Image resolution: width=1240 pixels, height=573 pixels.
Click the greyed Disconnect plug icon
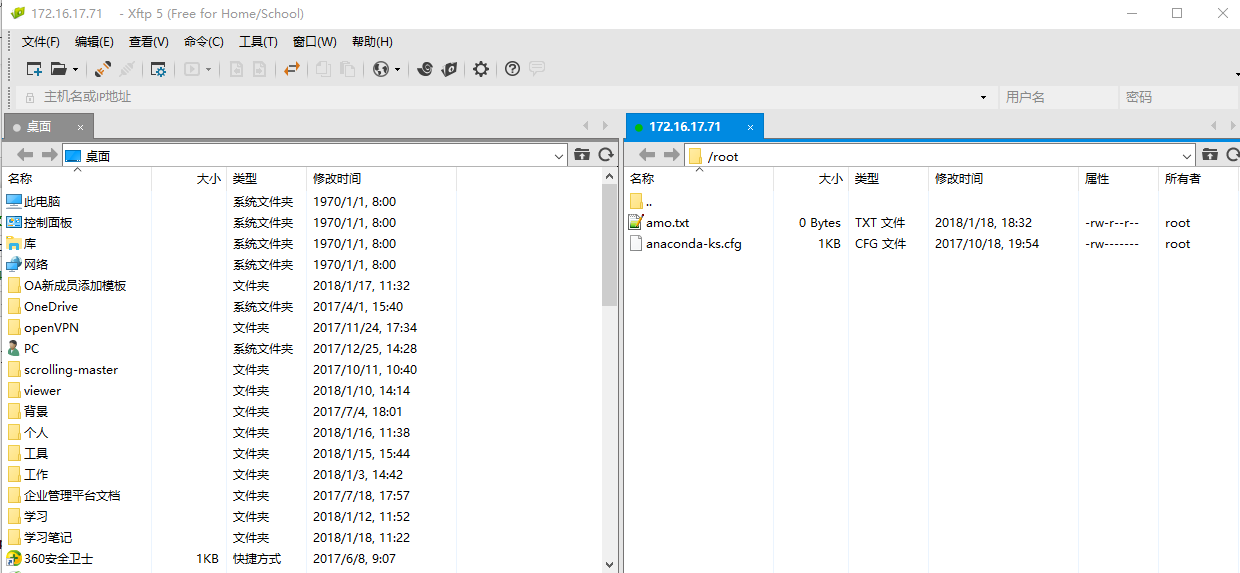(x=127, y=69)
